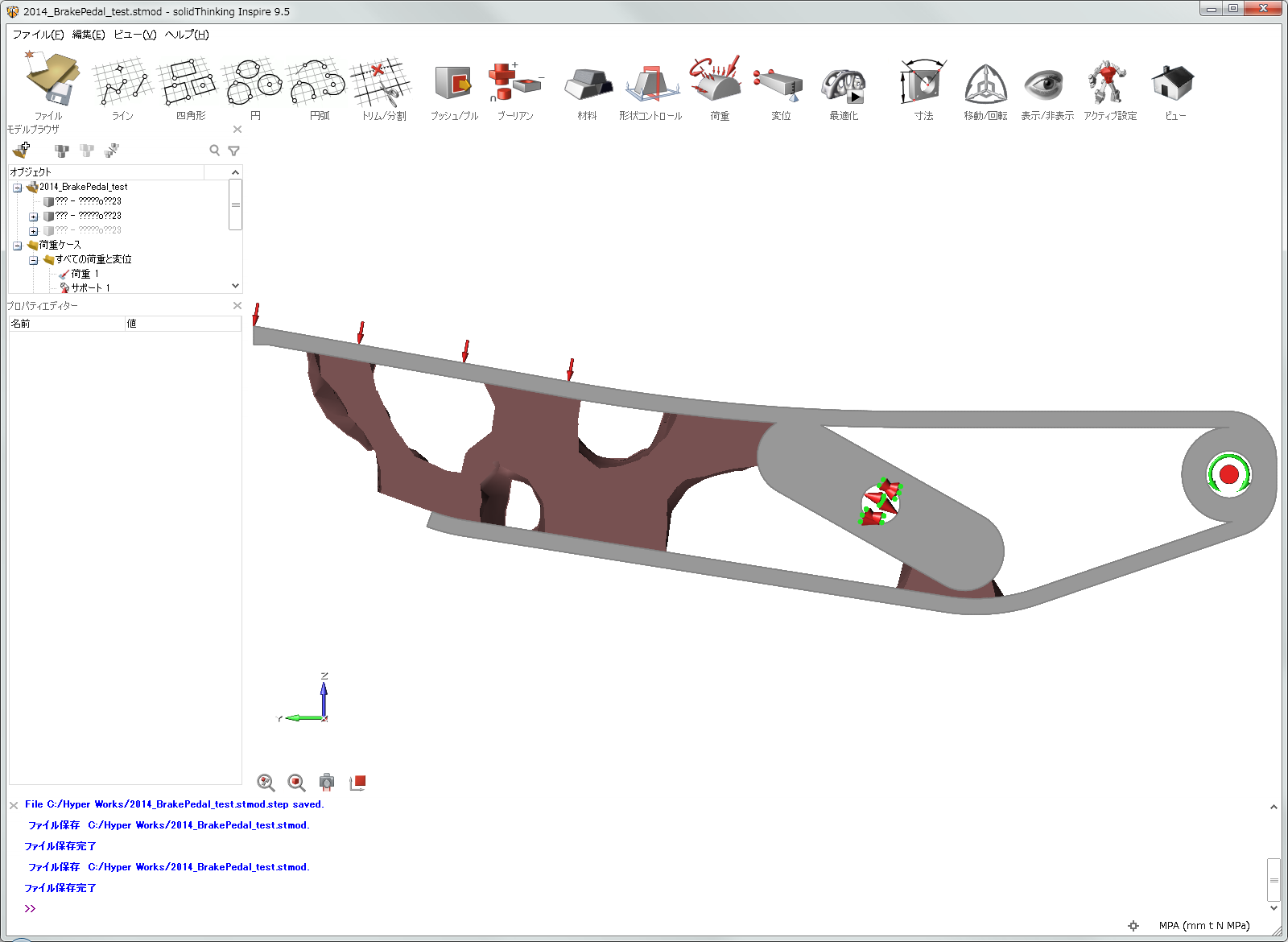This screenshot has width=1288, height=942.
Task: Click the camera snapshot icon in viewport
Action: [x=326, y=782]
